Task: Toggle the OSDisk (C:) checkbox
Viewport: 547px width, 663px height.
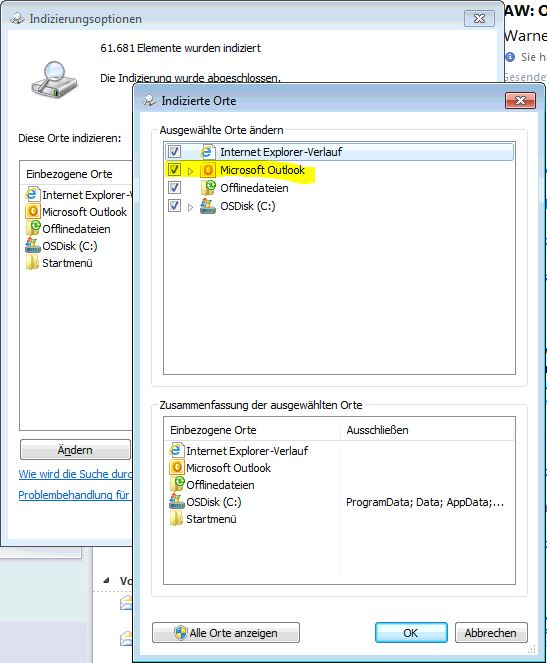Action: (x=174, y=206)
